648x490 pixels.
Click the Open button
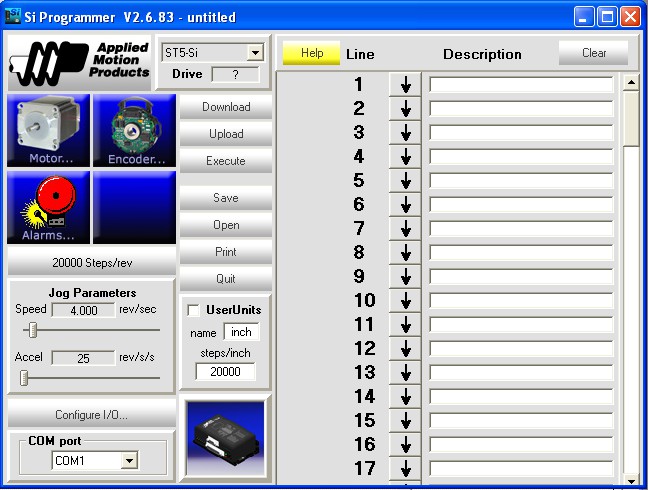(226, 225)
